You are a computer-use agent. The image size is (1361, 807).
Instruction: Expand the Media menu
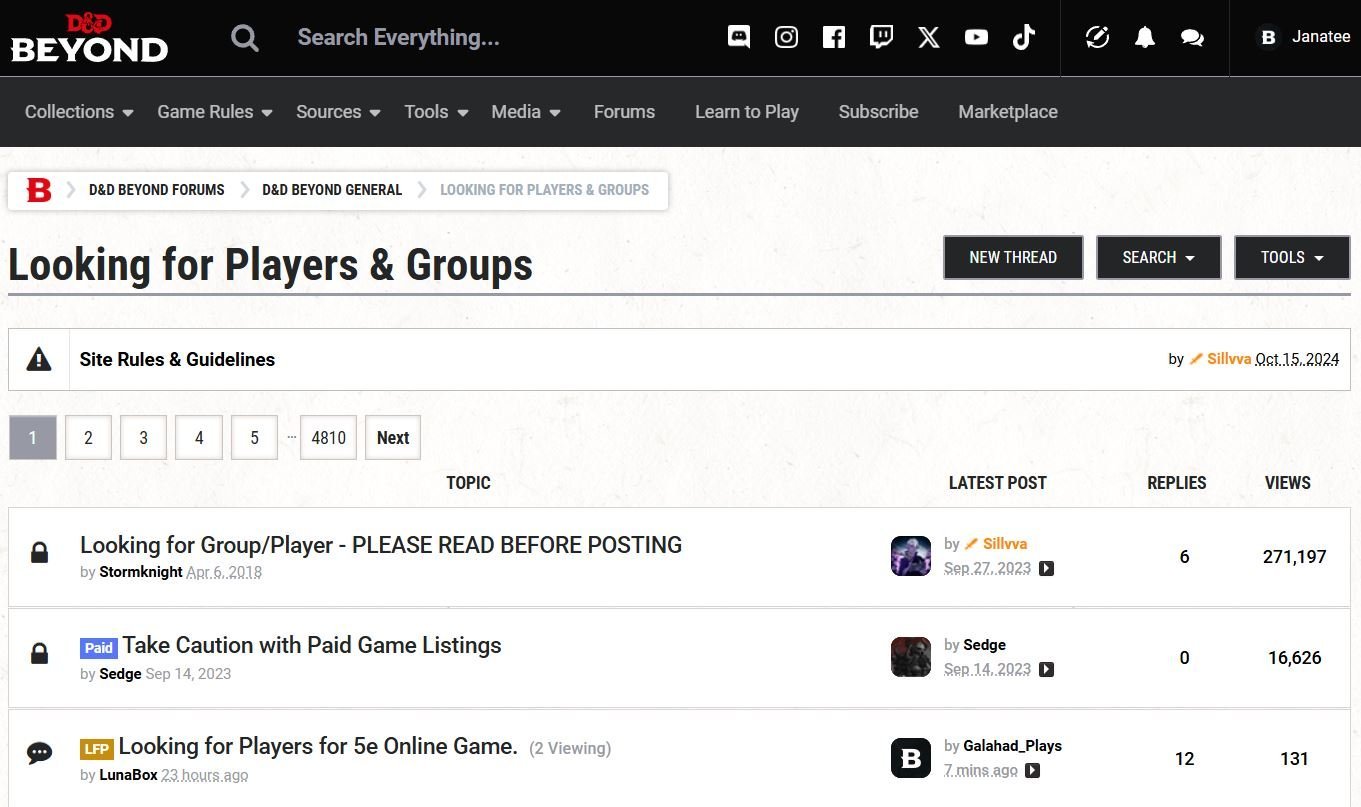pos(526,112)
